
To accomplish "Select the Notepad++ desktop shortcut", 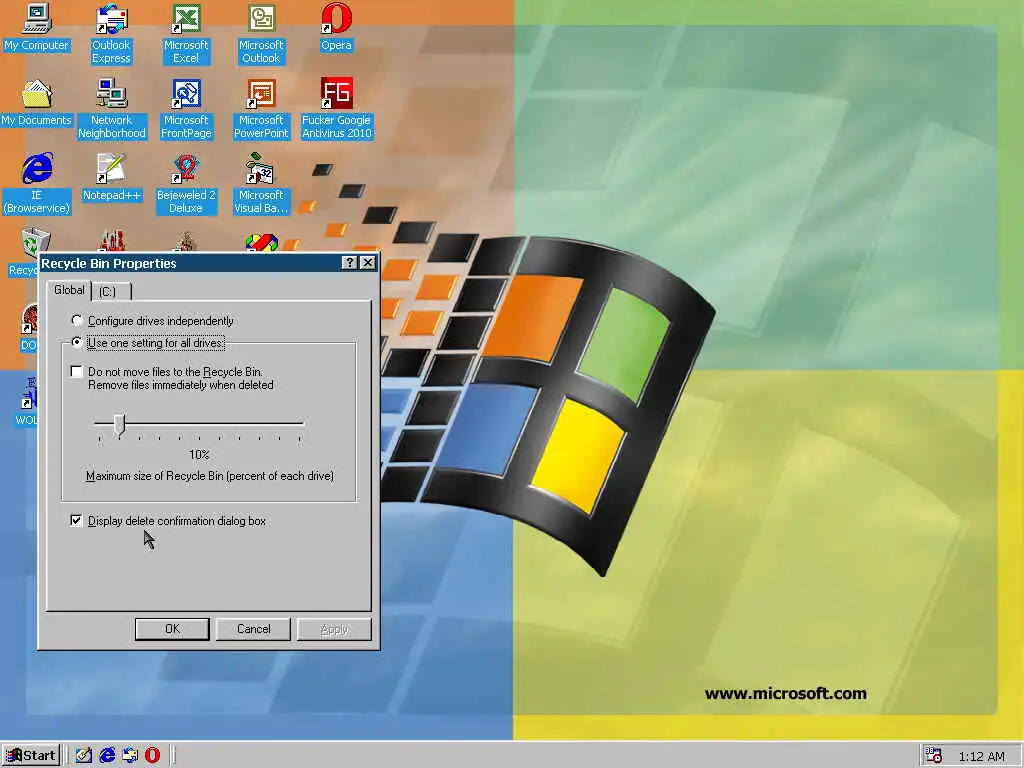I will click(x=112, y=178).
